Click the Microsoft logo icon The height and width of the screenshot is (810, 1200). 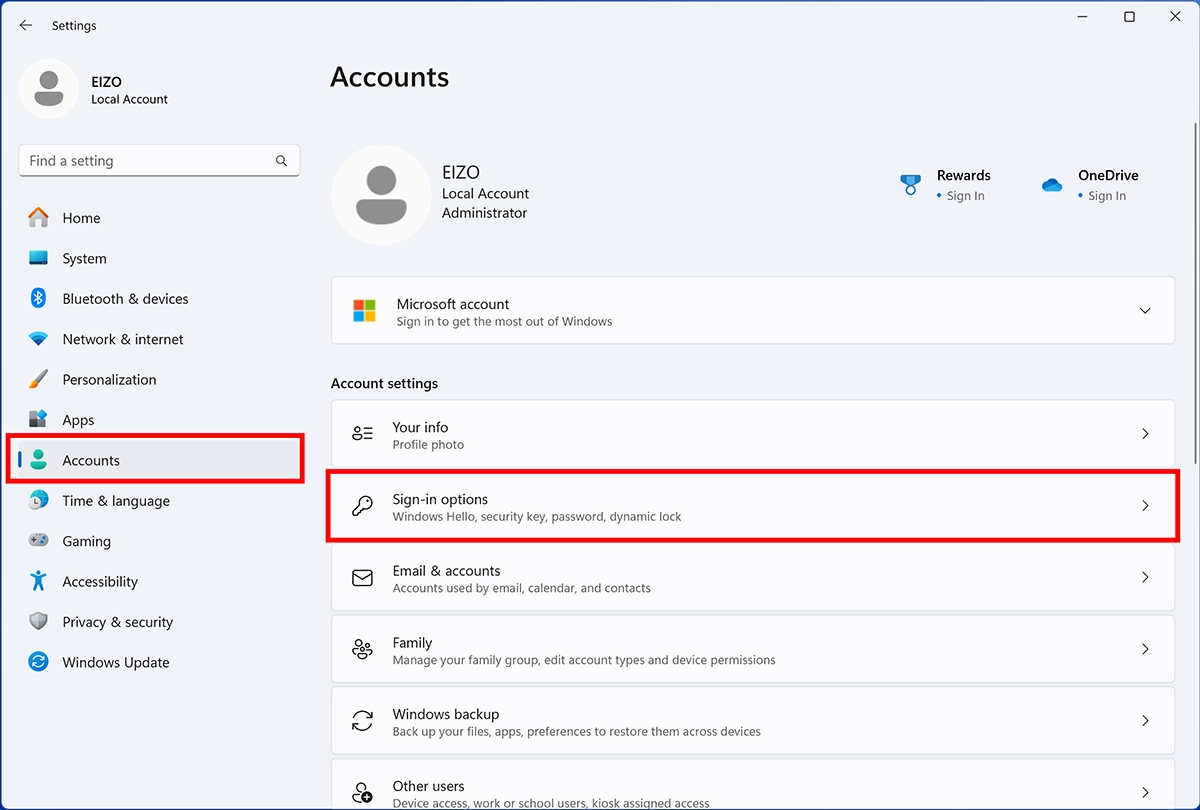pos(364,311)
